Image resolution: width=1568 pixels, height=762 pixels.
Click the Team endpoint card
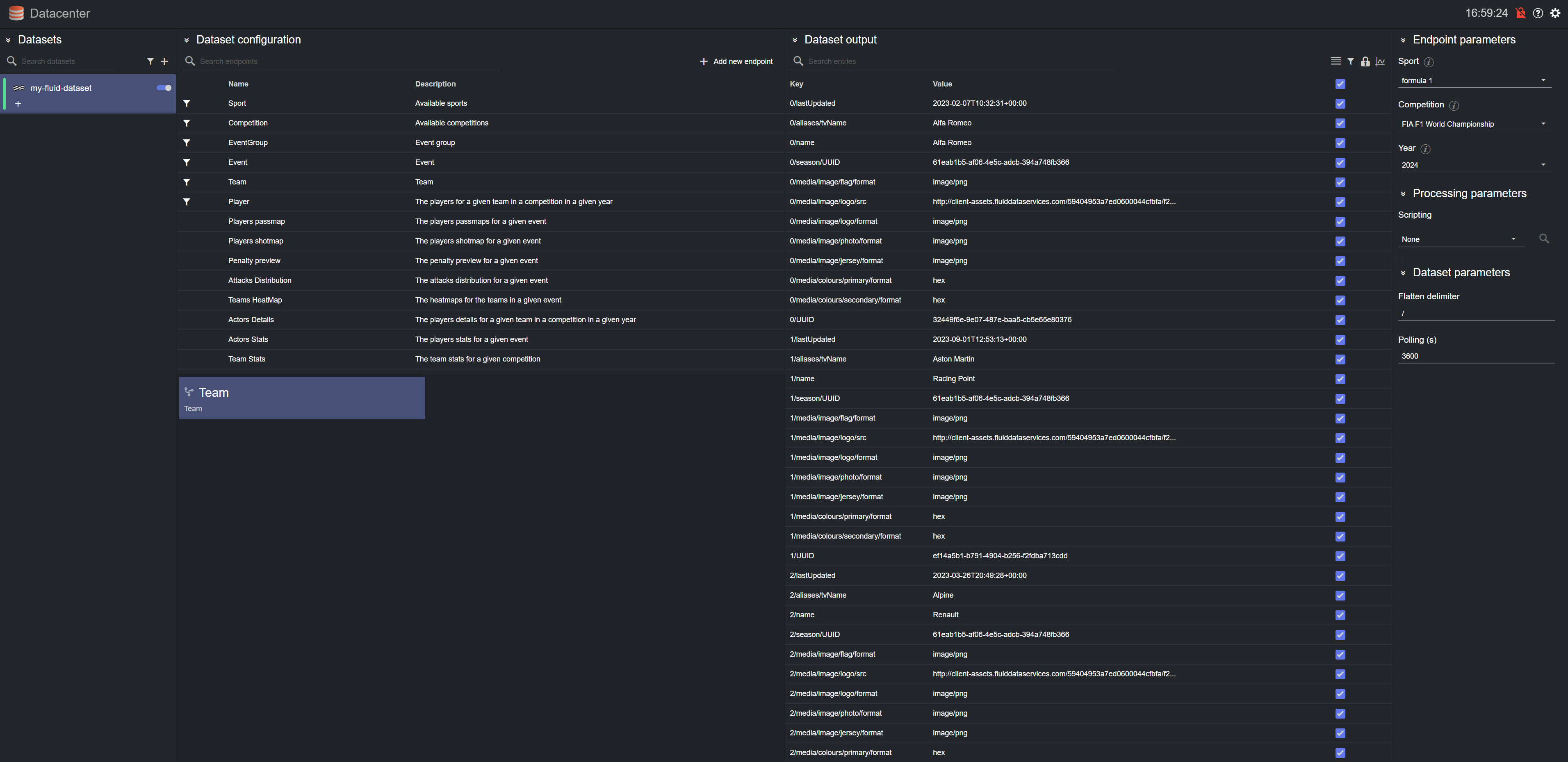point(301,398)
